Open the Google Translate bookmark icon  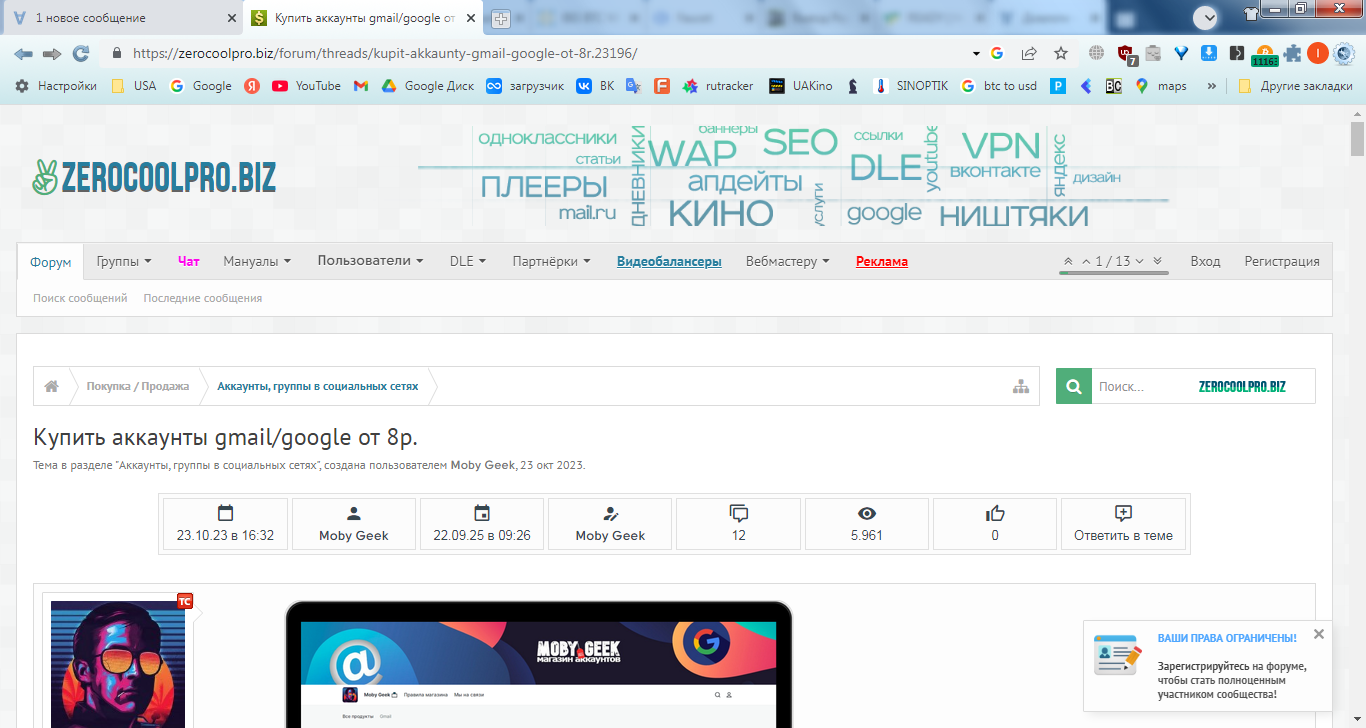click(633, 86)
